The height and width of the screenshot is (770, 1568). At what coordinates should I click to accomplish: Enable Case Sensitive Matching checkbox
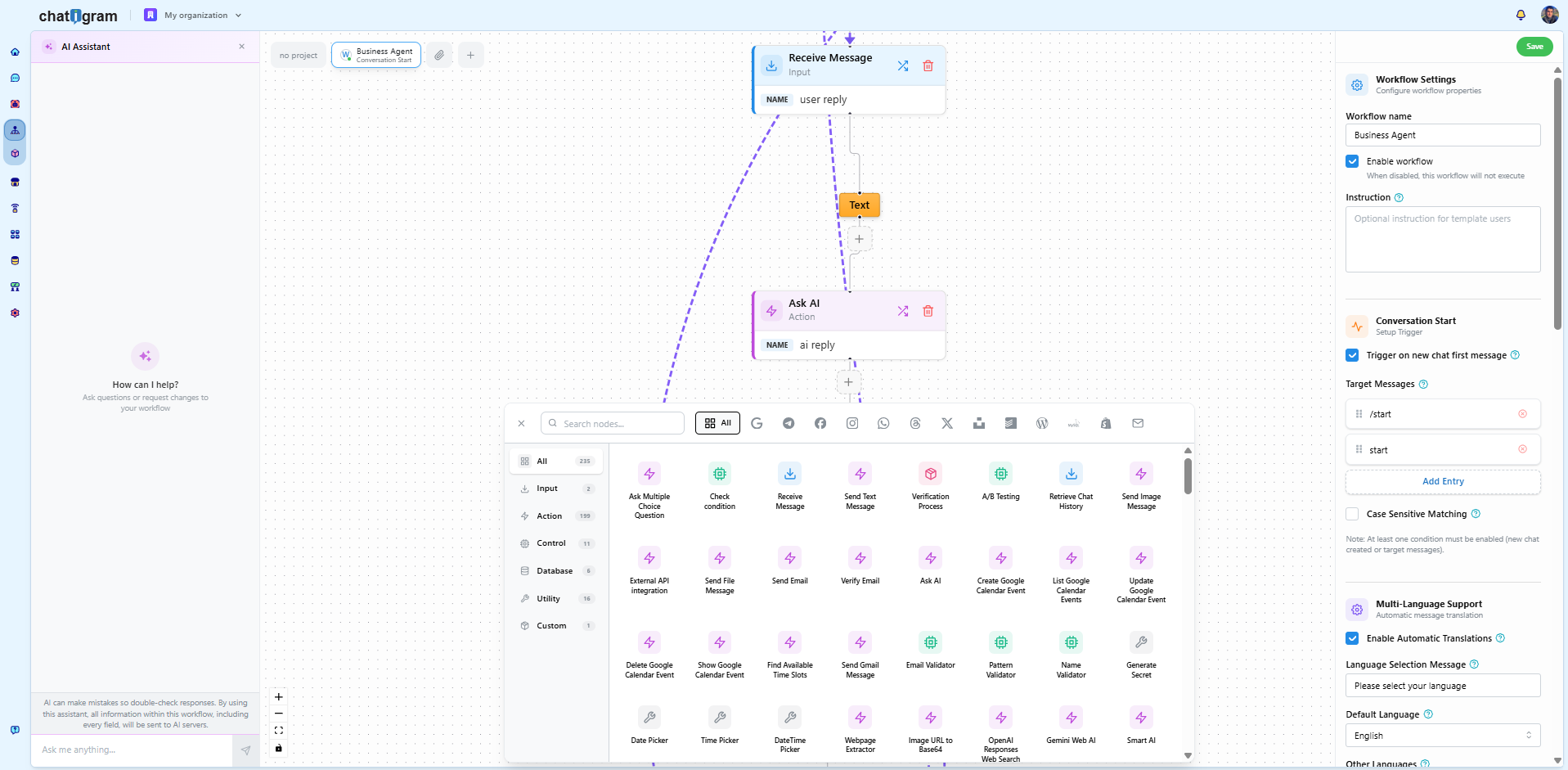tap(1353, 514)
